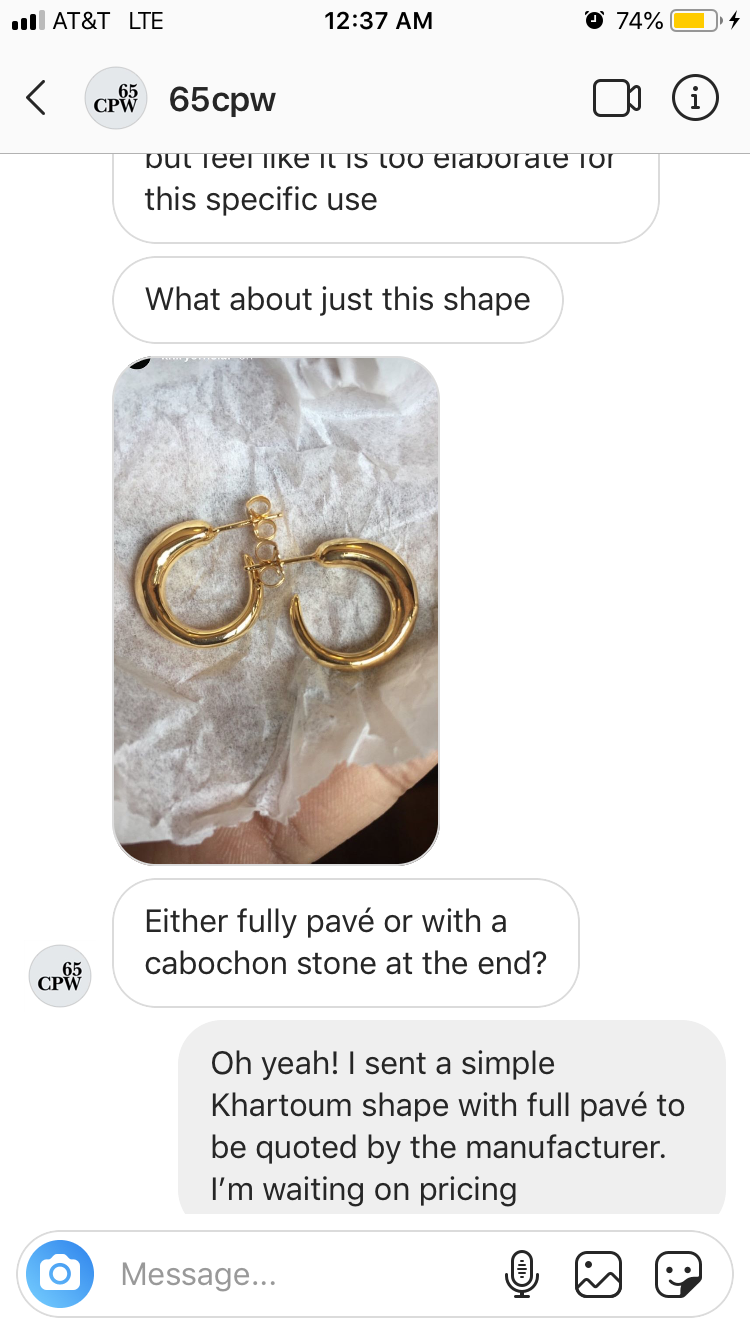Tap the battery indicator in status bar
750x1334 pixels.
(x=696, y=20)
